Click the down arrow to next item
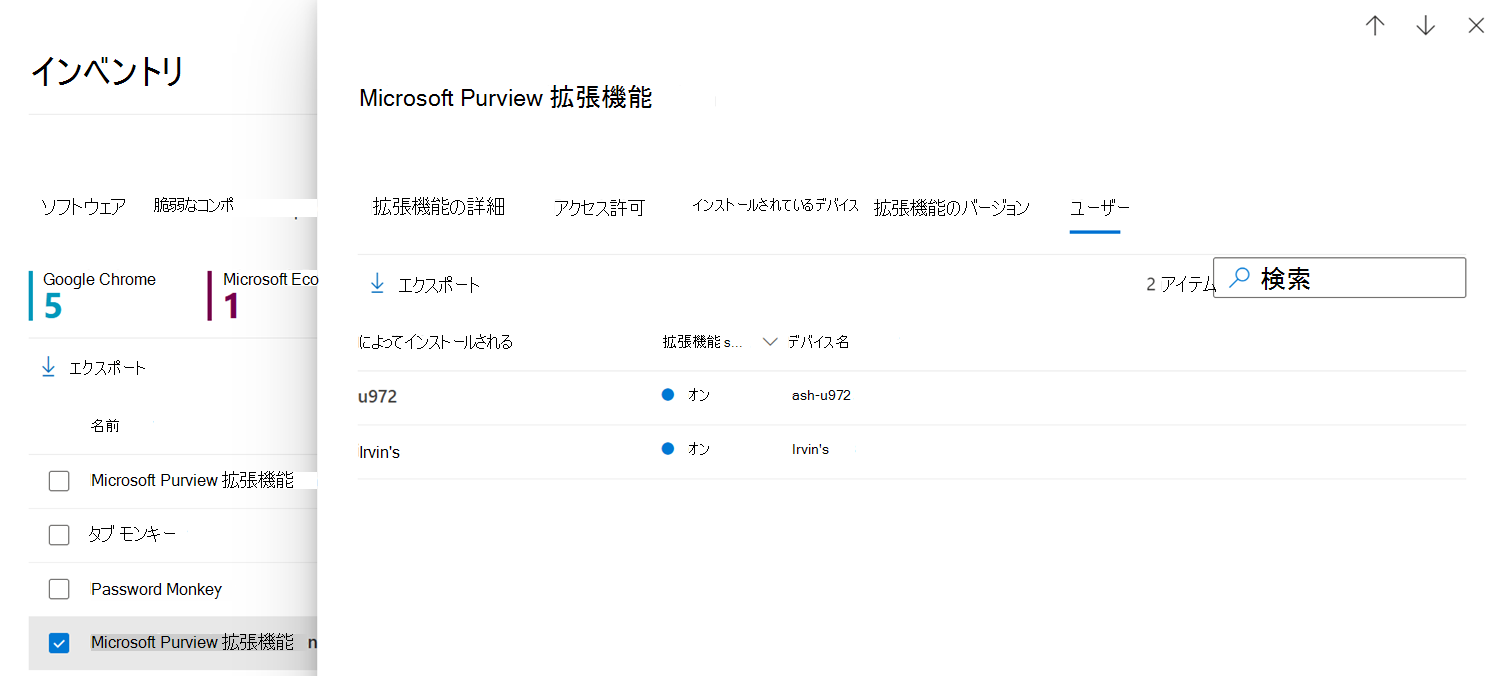This screenshot has height=676, width=1500. pyautogui.click(x=1425, y=26)
